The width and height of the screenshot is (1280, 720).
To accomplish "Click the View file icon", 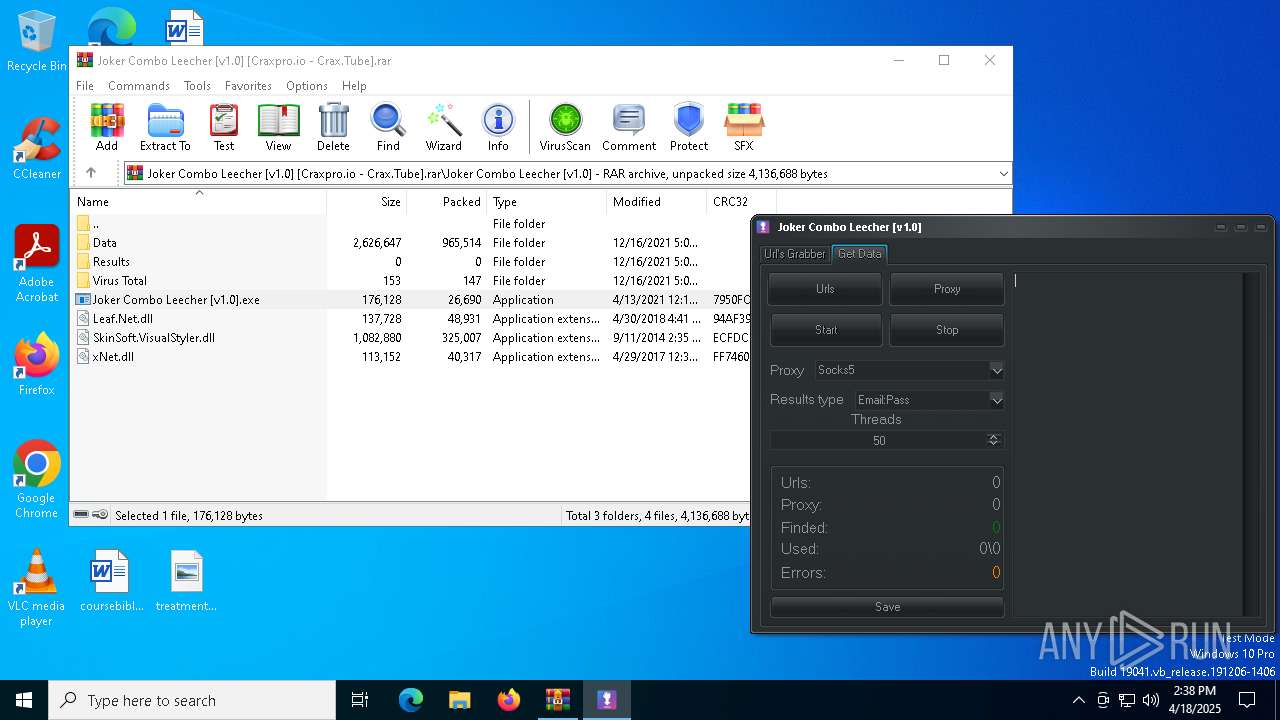I will click(278, 127).
